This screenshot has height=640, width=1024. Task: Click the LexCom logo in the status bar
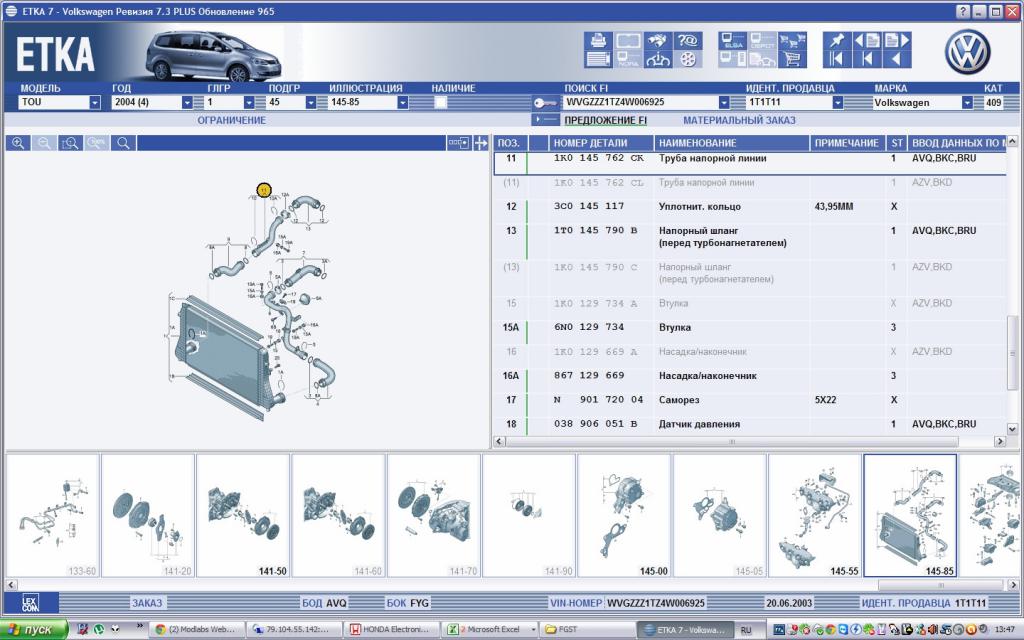pos(30,603)
